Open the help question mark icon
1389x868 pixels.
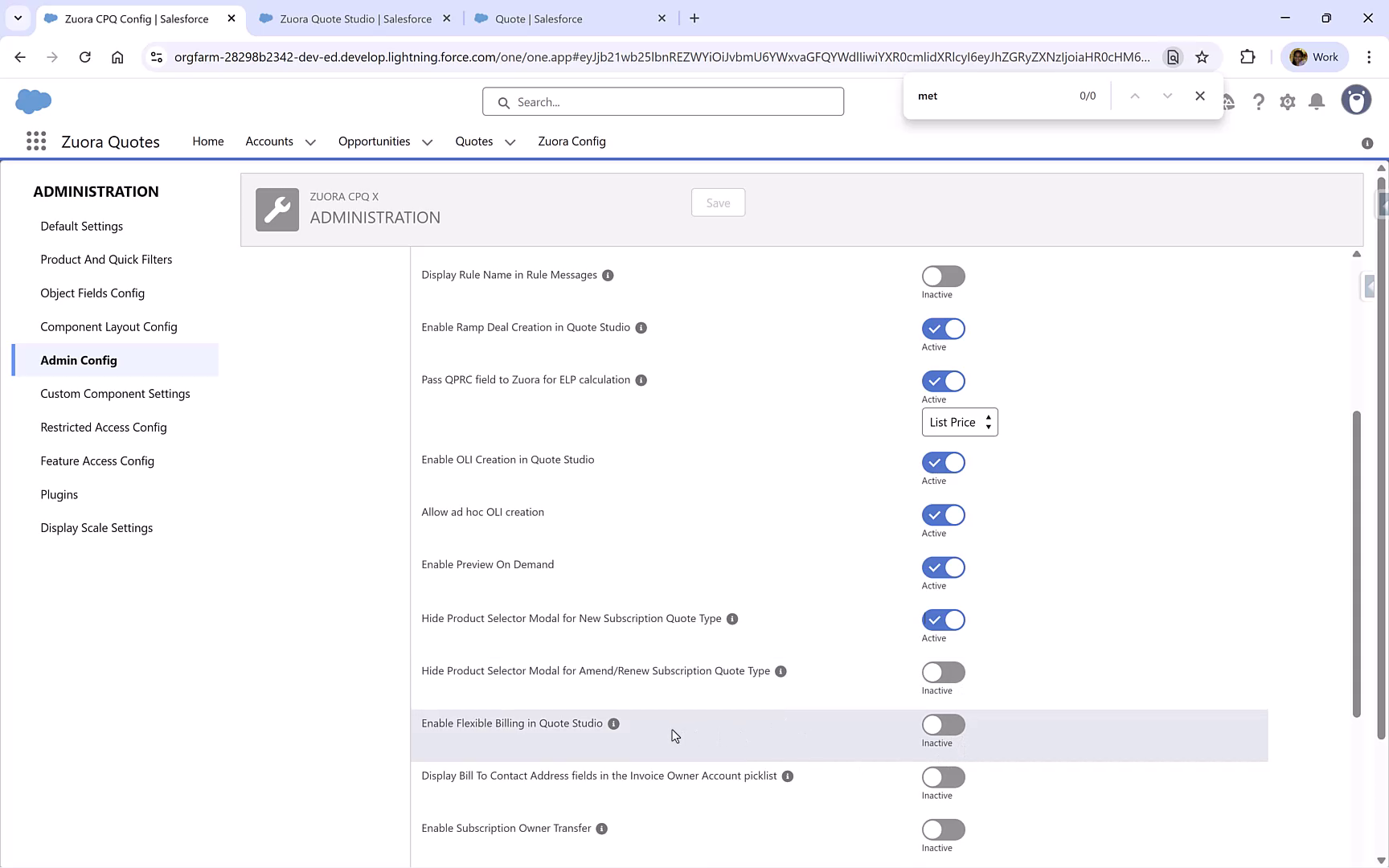tap(1259, 101)
